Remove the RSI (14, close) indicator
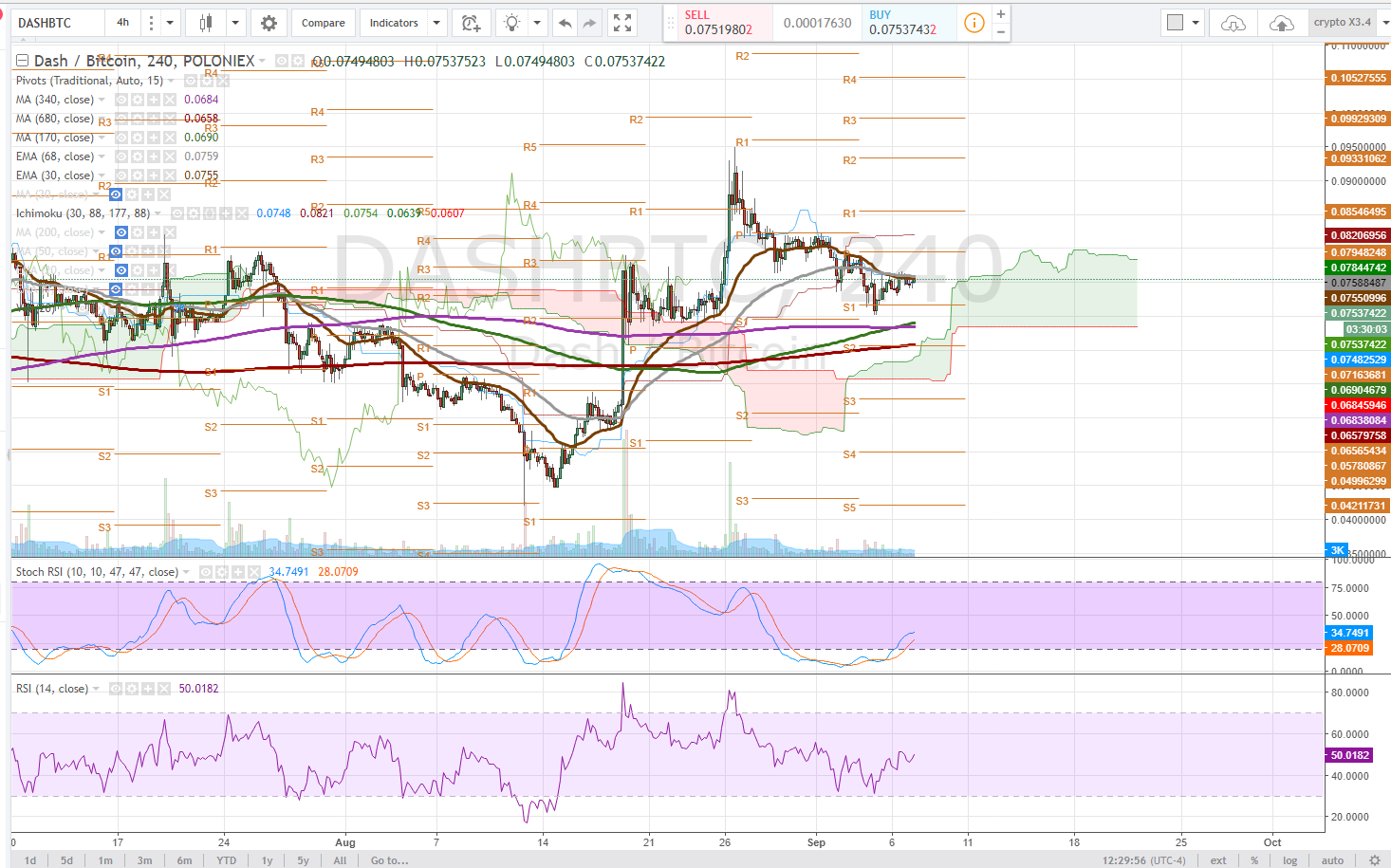The width and height of the screenshot is (1391, 868). (163, 689)
